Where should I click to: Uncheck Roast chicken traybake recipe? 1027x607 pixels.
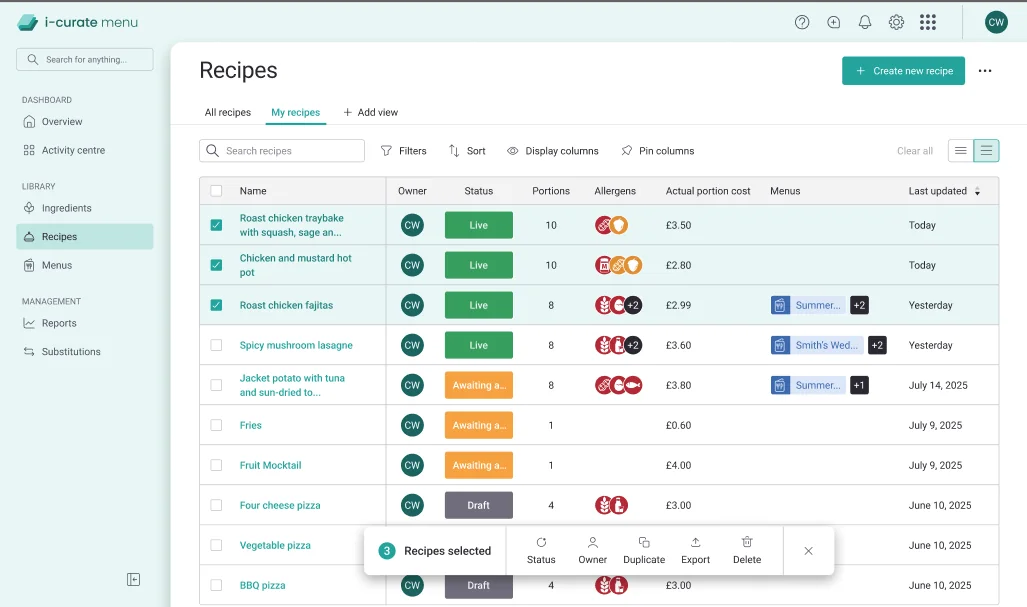pos(216,225)
